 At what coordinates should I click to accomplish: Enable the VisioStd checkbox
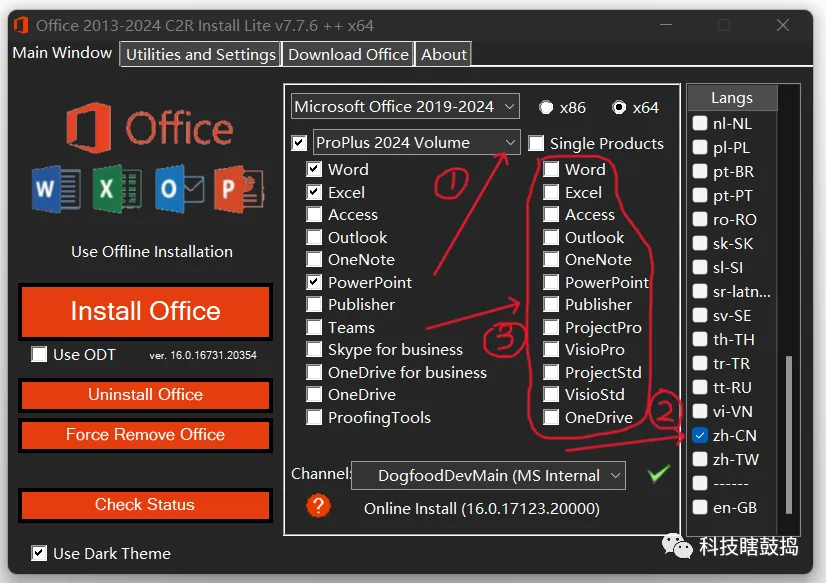[551, 394]
